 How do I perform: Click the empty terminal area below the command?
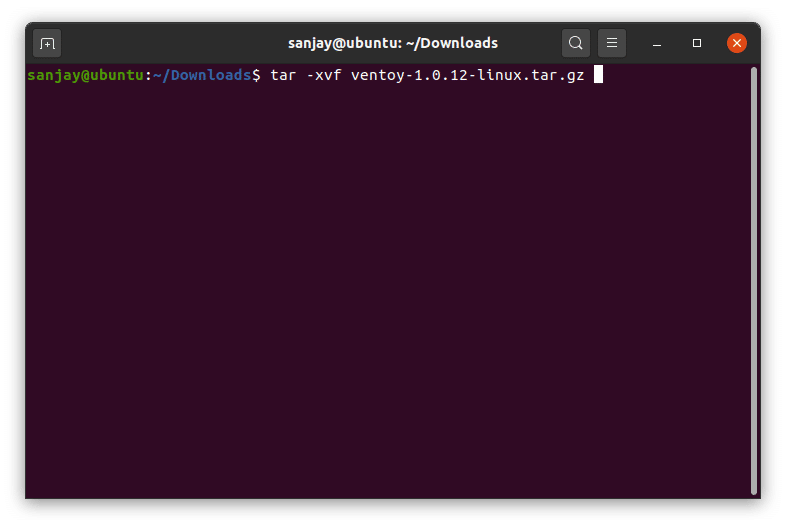coord(390,300)
